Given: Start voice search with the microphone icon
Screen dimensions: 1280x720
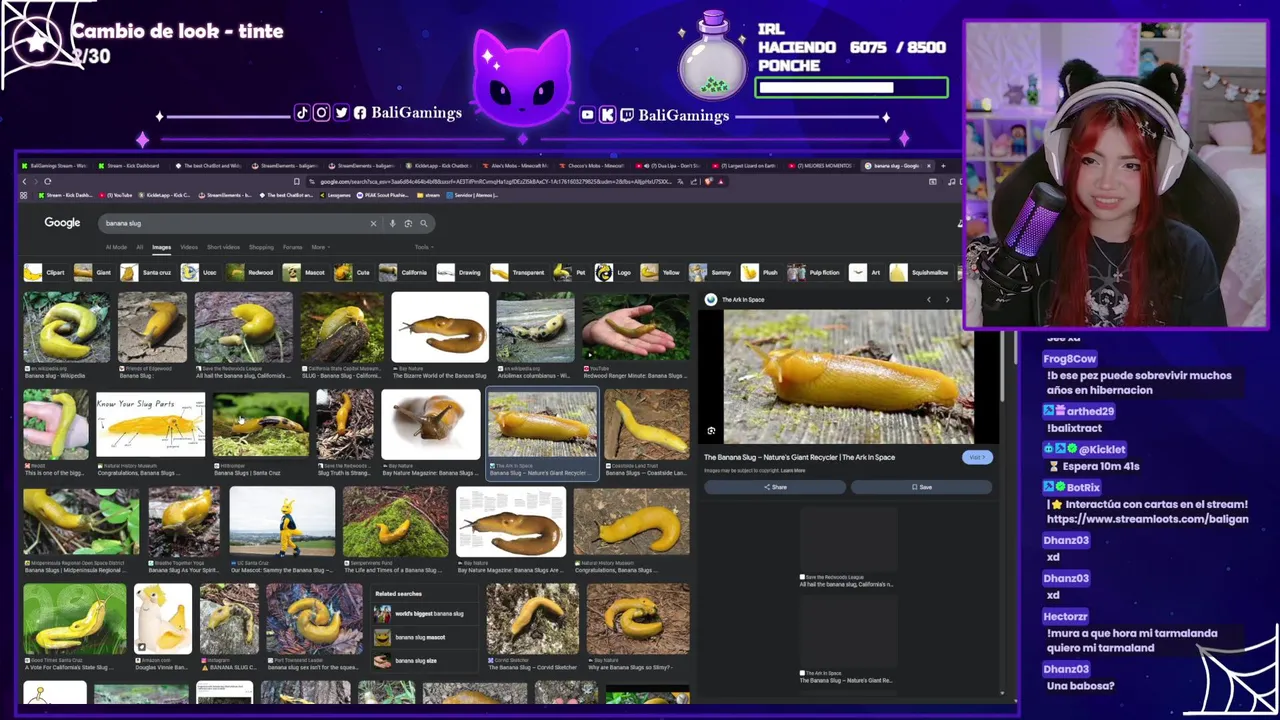Looking at the screenshot, I should 392,223.
